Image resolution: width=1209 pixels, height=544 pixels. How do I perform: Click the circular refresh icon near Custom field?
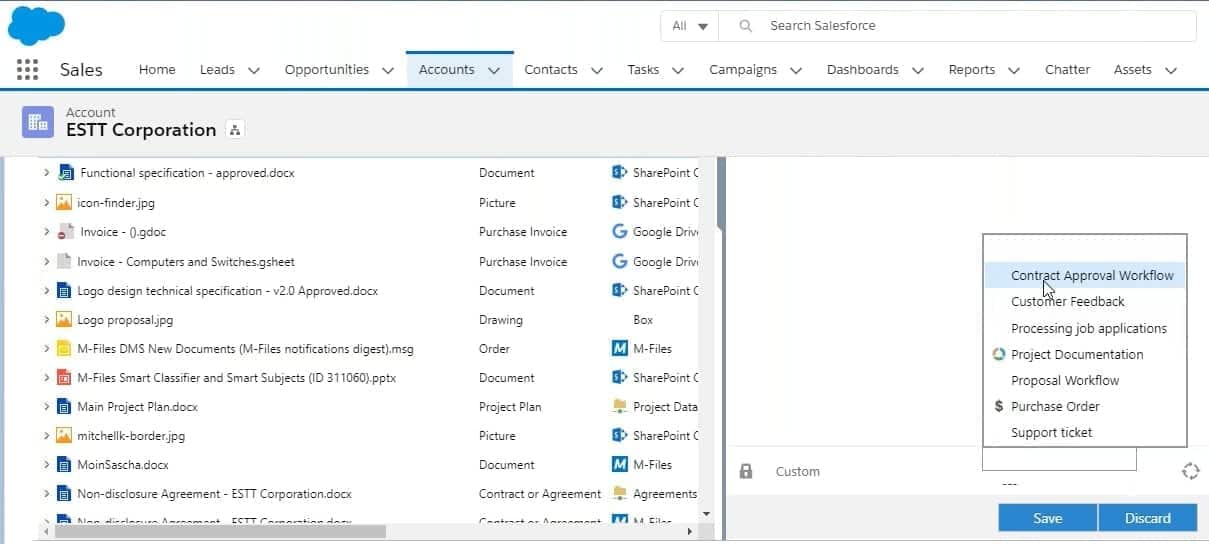click(x=1190, y=471)
